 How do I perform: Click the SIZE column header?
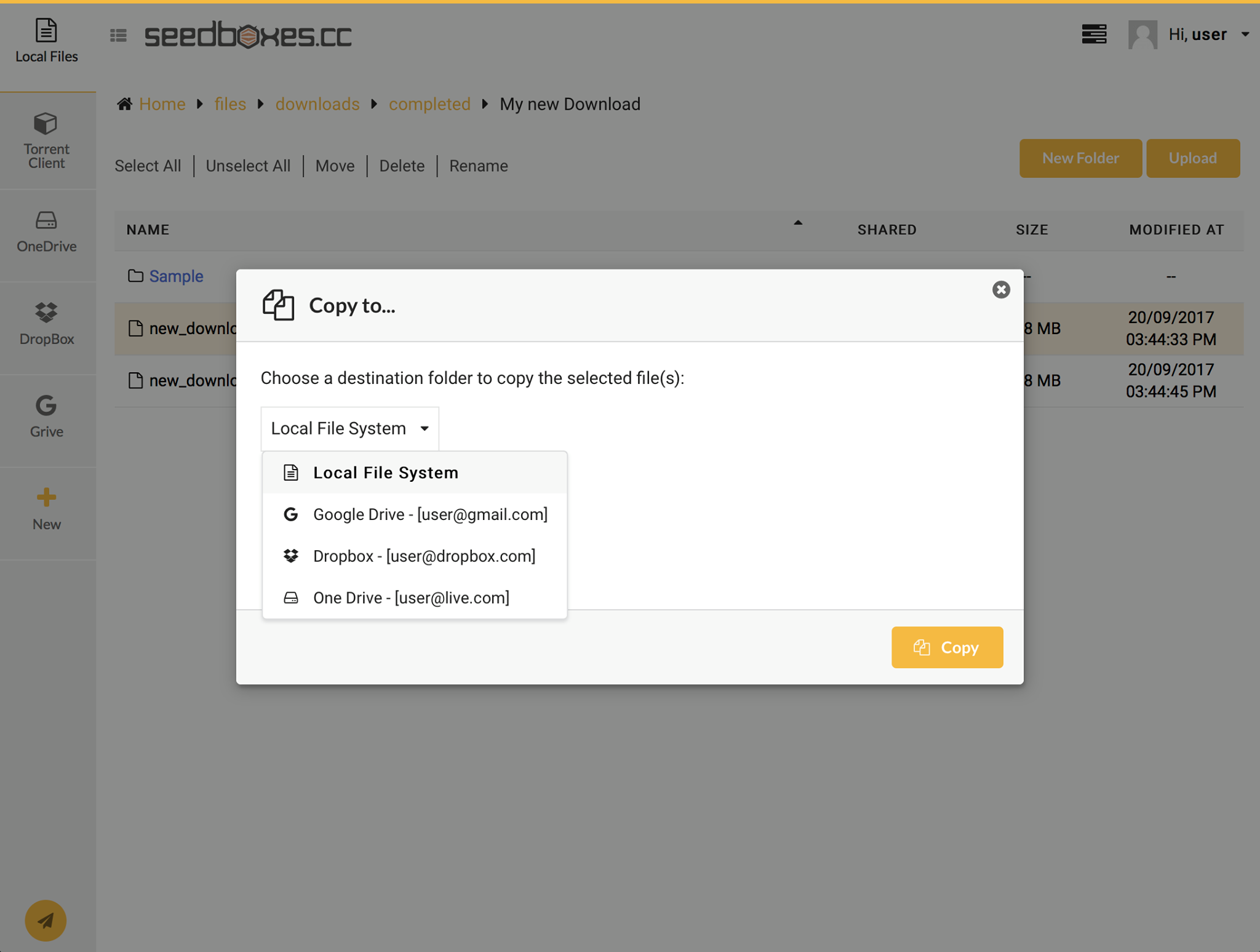tap(1032, 230)
